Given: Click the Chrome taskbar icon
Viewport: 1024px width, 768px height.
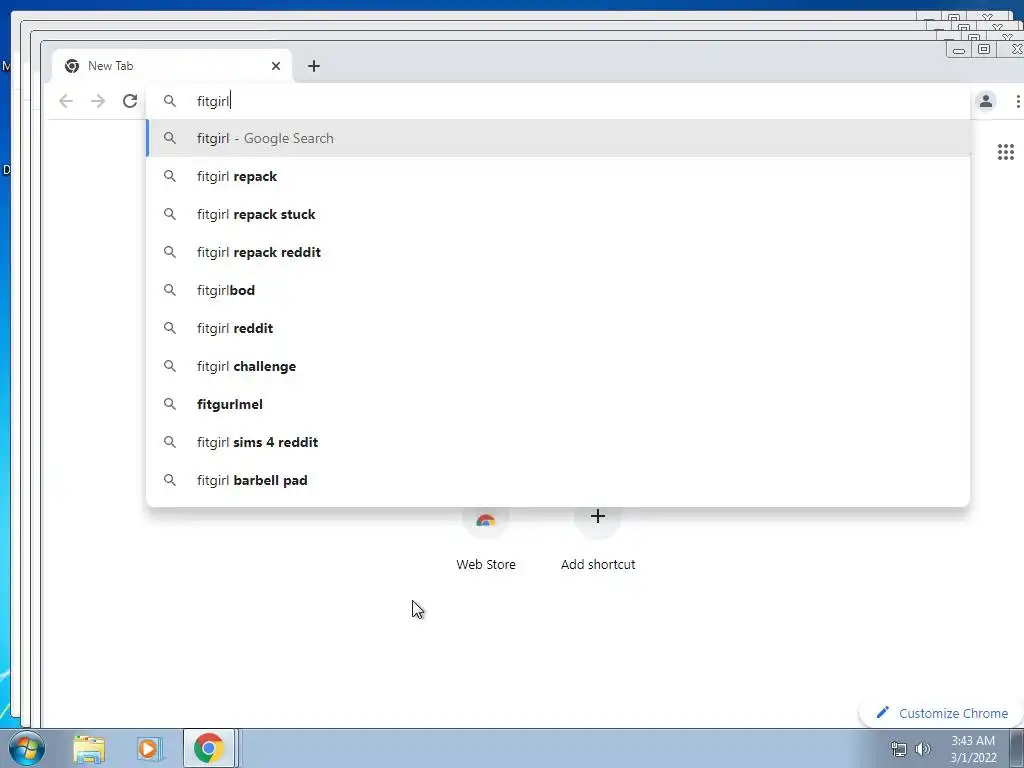Looking at the screenshot, I should click(209, 748).
